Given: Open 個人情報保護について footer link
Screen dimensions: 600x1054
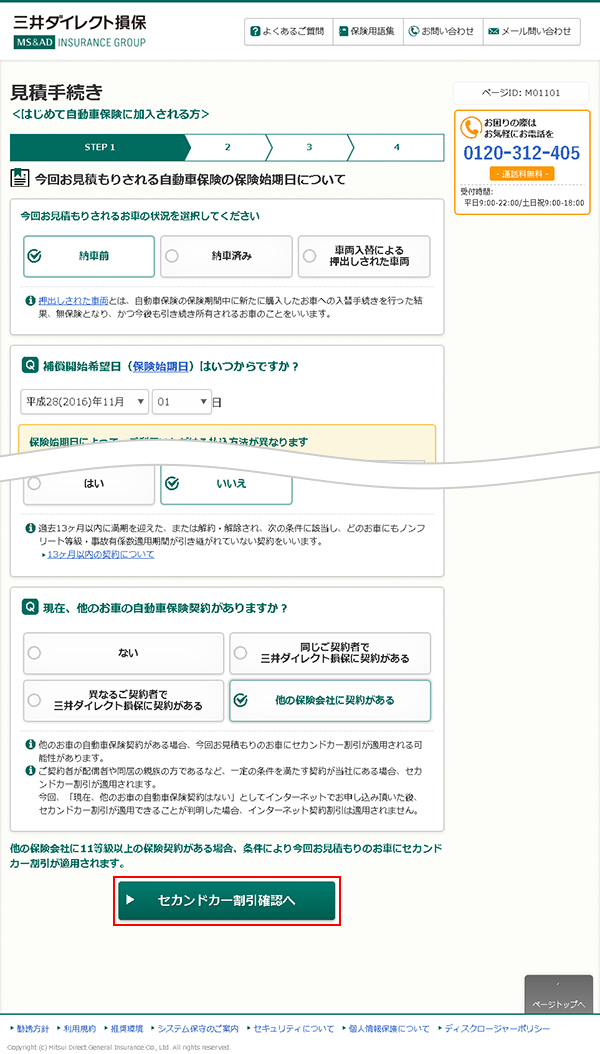Looking at the screenshot, I should pos(390,1028).
